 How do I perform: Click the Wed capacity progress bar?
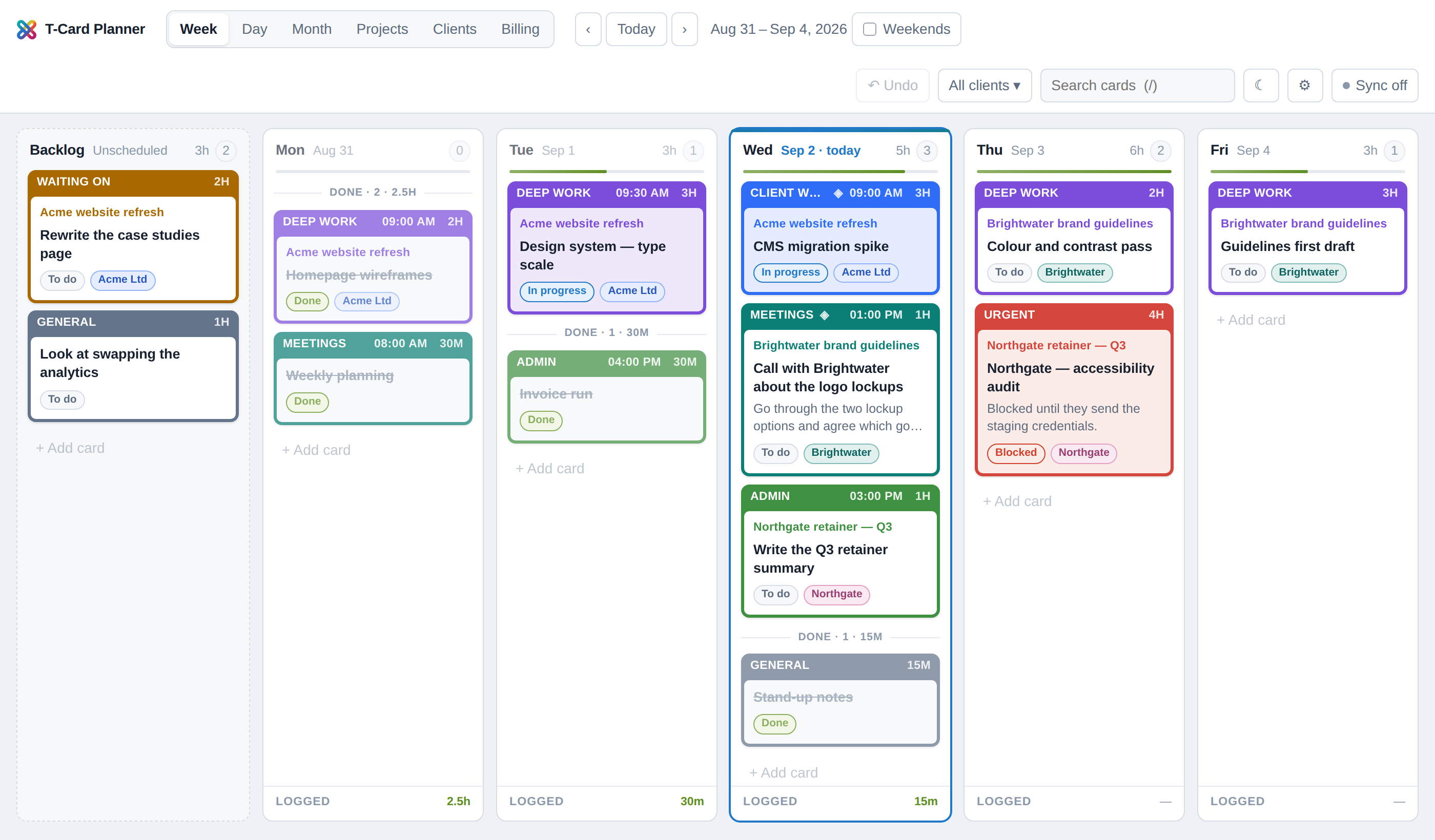(840, 171)
